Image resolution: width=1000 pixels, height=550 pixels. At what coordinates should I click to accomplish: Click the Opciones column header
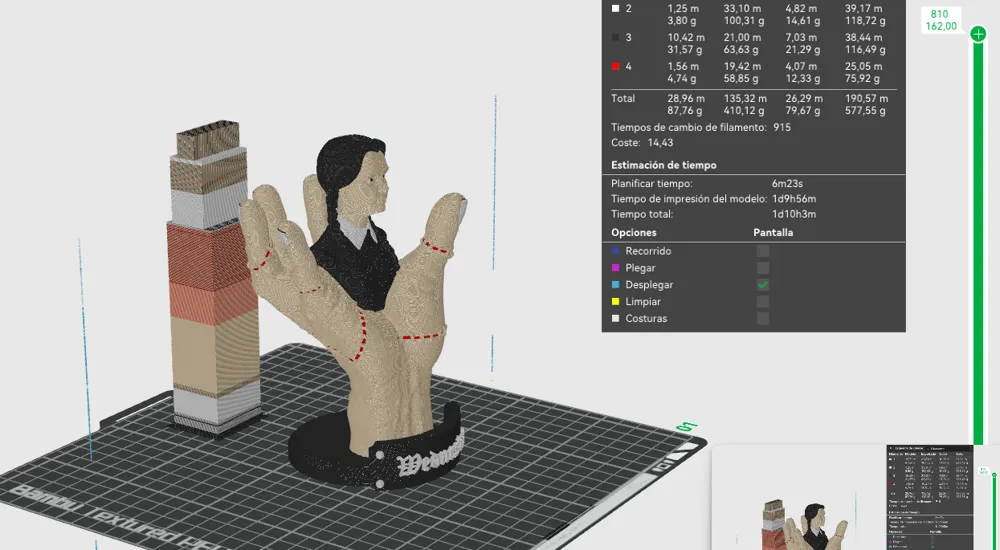pos(634,233)
